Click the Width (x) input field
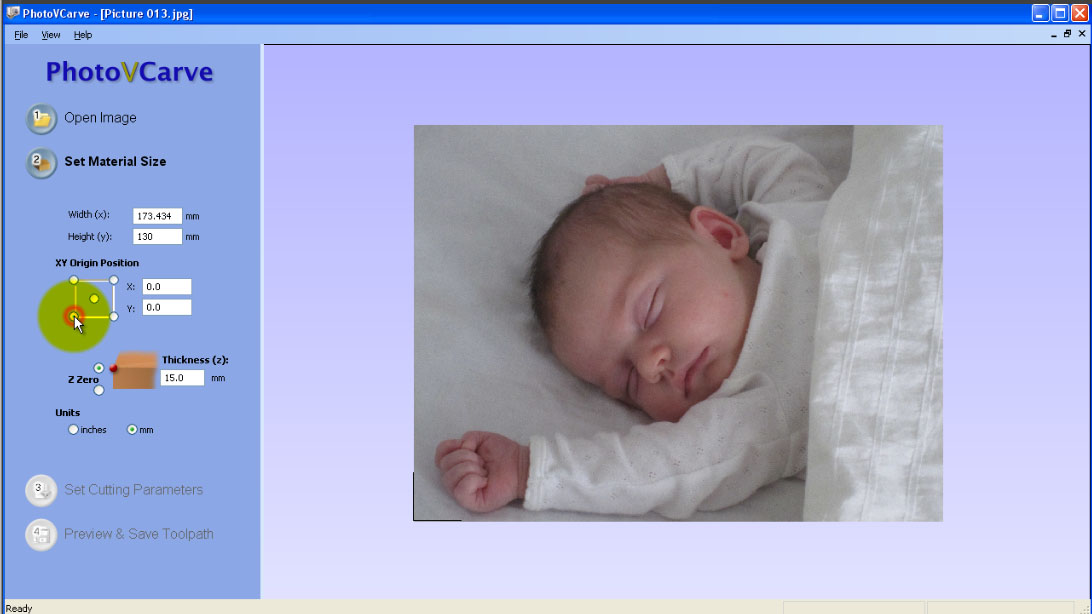Image resolution: width=1092 pixels, height=614 pixels. (157, 216)
